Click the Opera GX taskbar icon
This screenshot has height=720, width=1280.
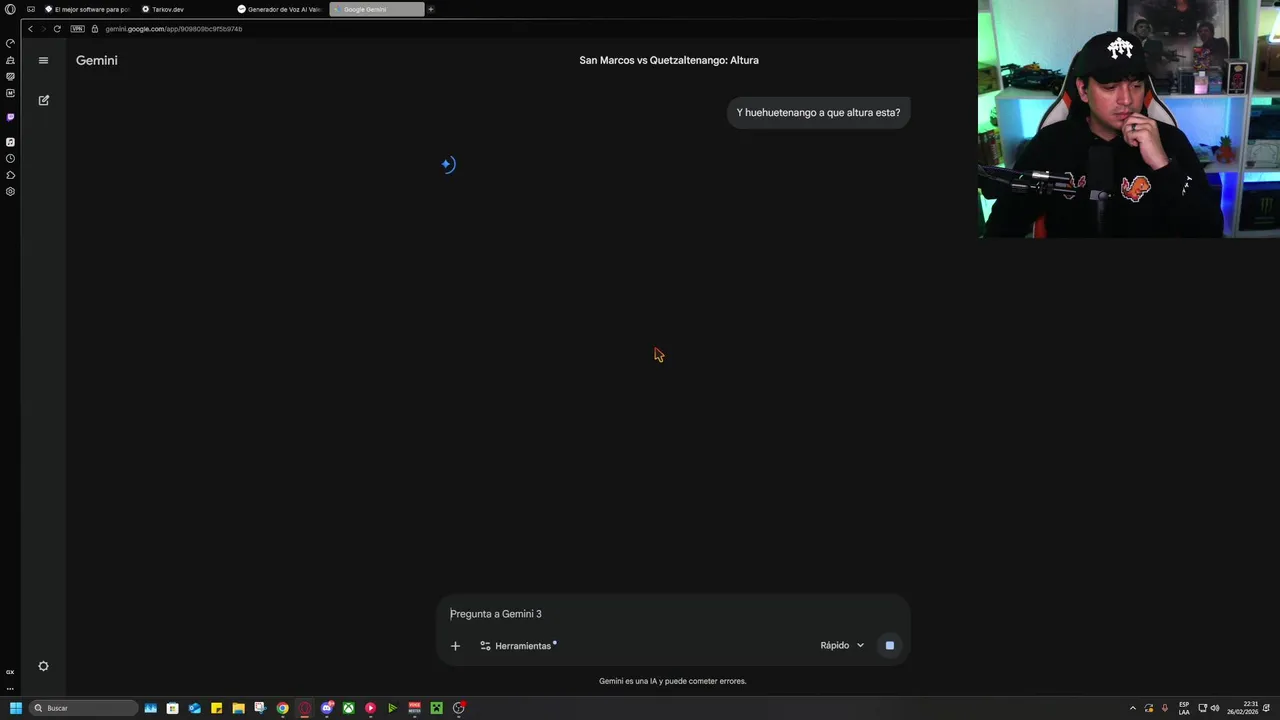pos(304,708)
